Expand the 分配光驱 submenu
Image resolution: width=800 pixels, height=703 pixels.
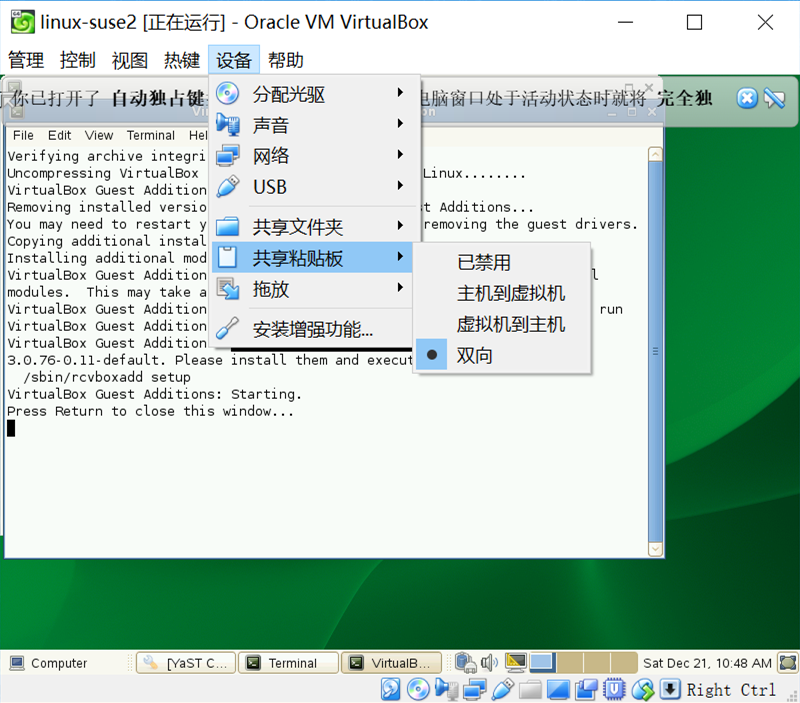click(314, 94)
